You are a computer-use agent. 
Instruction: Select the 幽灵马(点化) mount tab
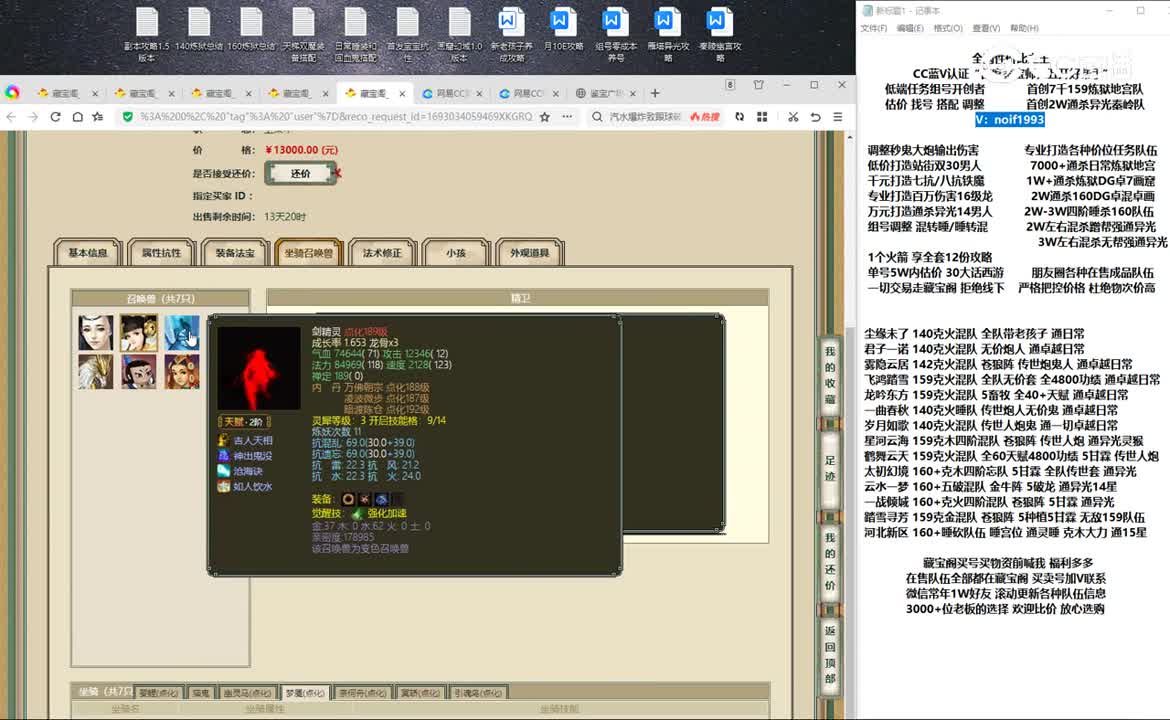point(247,693)
